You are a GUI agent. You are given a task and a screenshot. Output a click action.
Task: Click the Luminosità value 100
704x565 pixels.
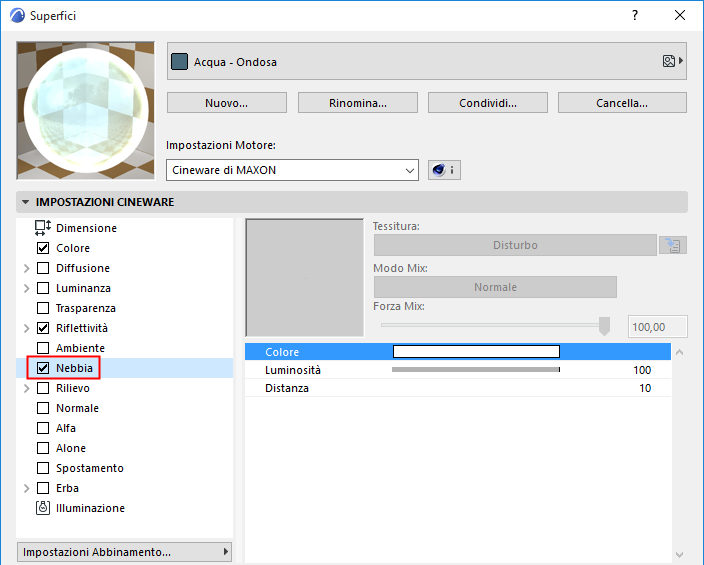coord(642,370)
